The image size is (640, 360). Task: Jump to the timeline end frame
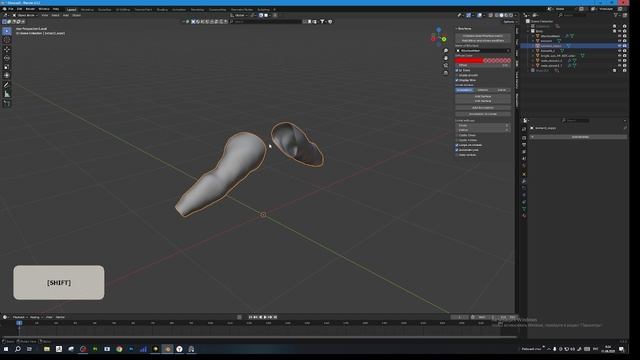[276, 317]
